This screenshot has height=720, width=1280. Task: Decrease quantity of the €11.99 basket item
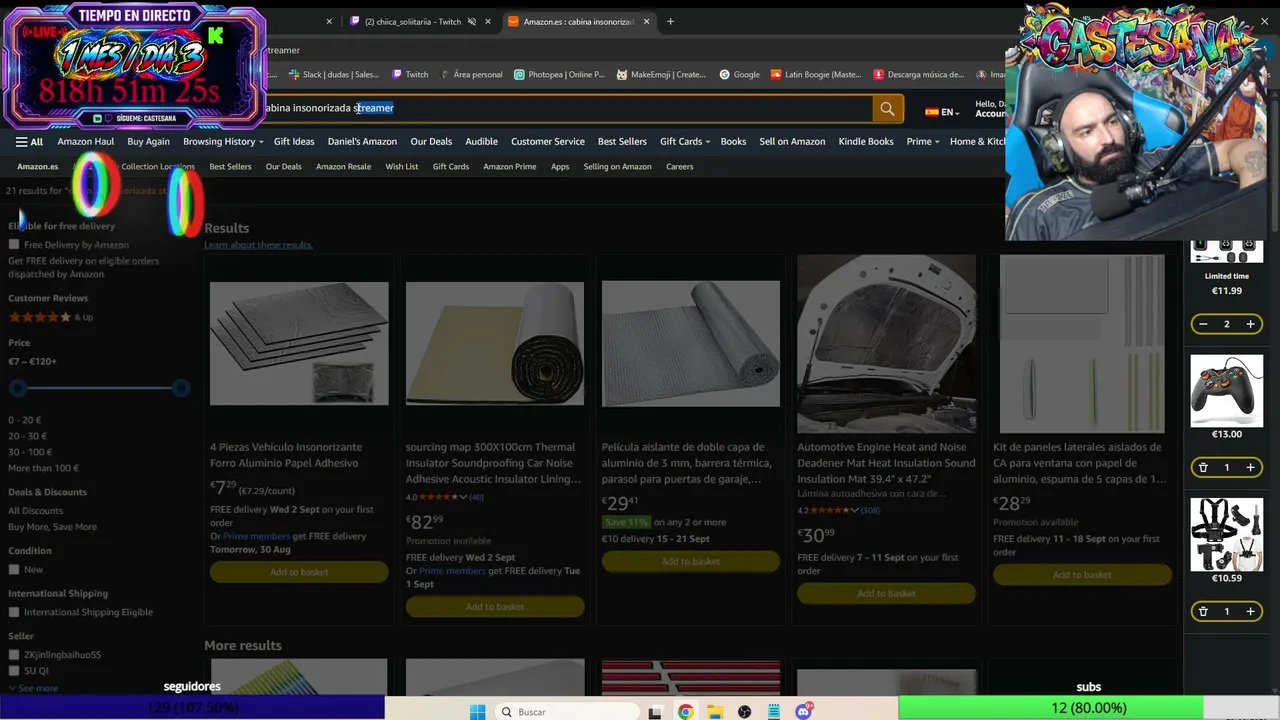click(x=1203, y=324)
